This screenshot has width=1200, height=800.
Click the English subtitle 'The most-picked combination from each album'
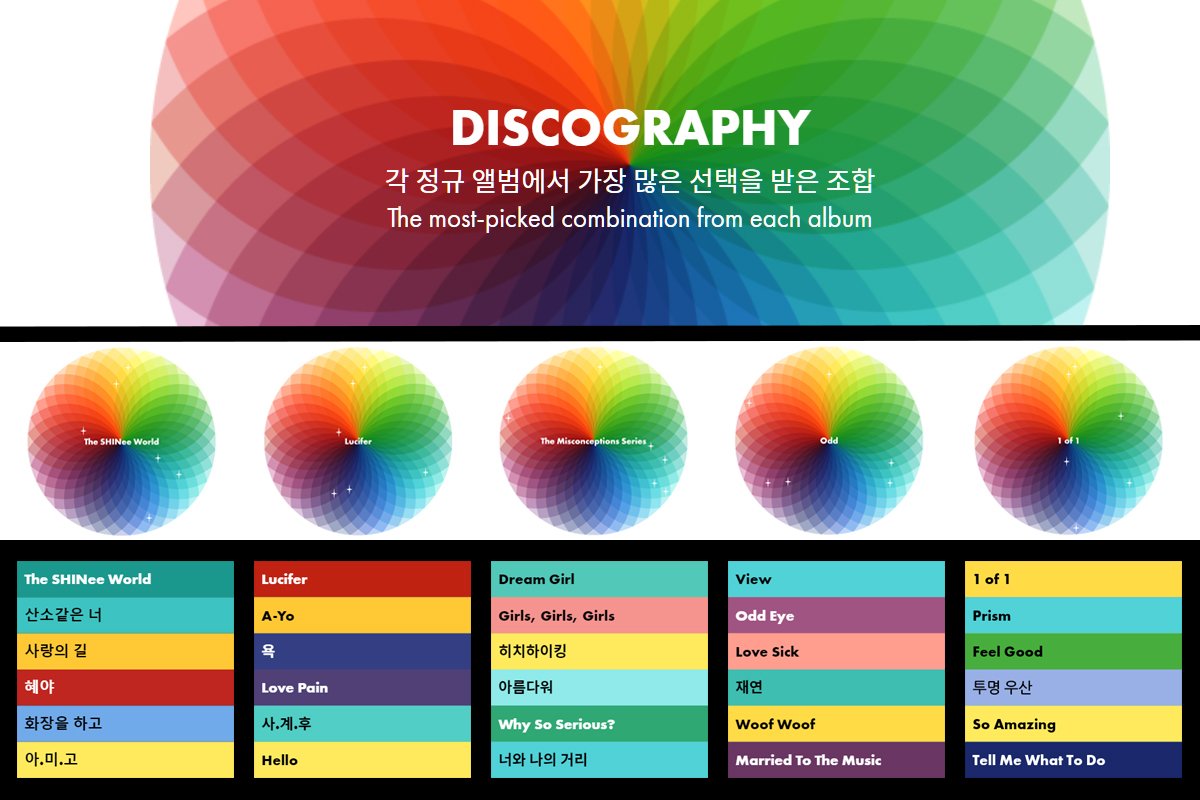click(x=630, y=218)
